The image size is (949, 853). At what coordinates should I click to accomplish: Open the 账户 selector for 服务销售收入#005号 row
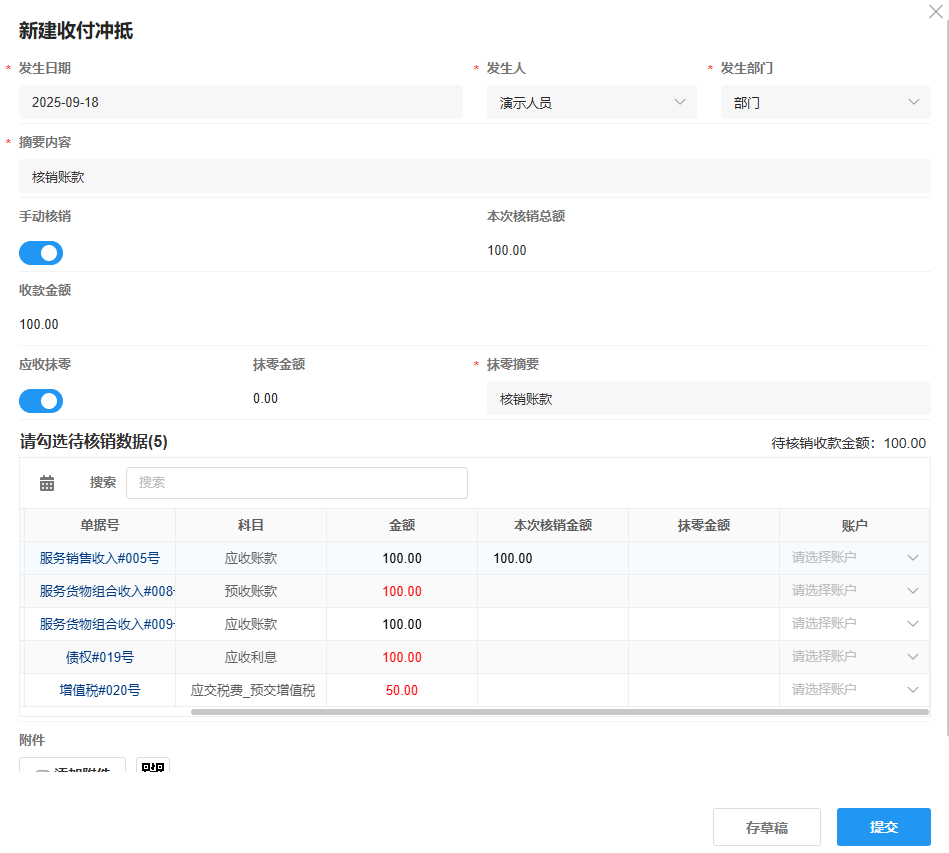tap(911, 558)
